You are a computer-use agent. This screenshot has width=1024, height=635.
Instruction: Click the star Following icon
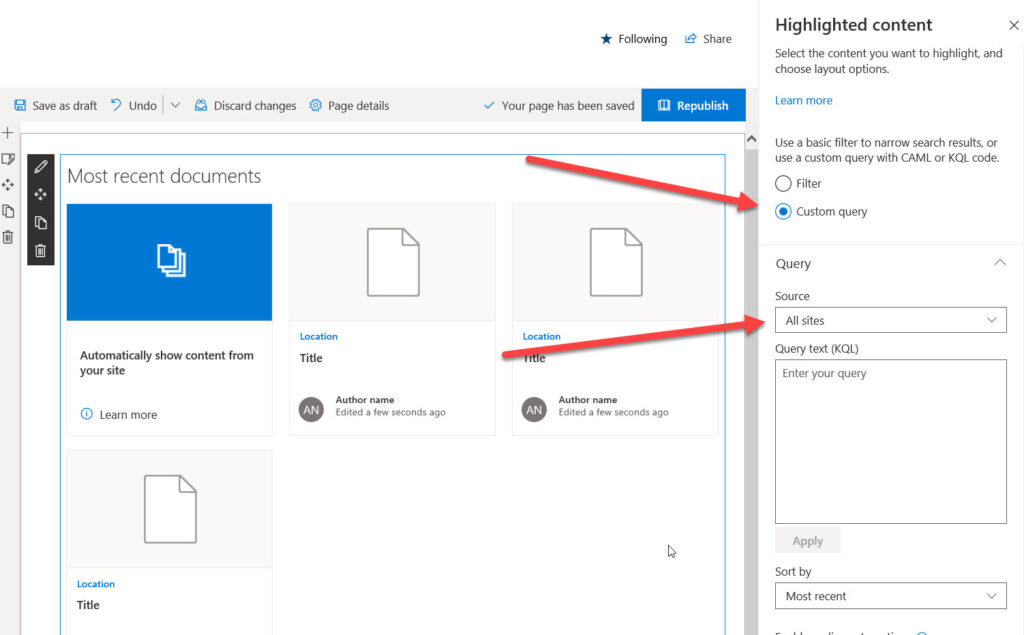[606, 39]
